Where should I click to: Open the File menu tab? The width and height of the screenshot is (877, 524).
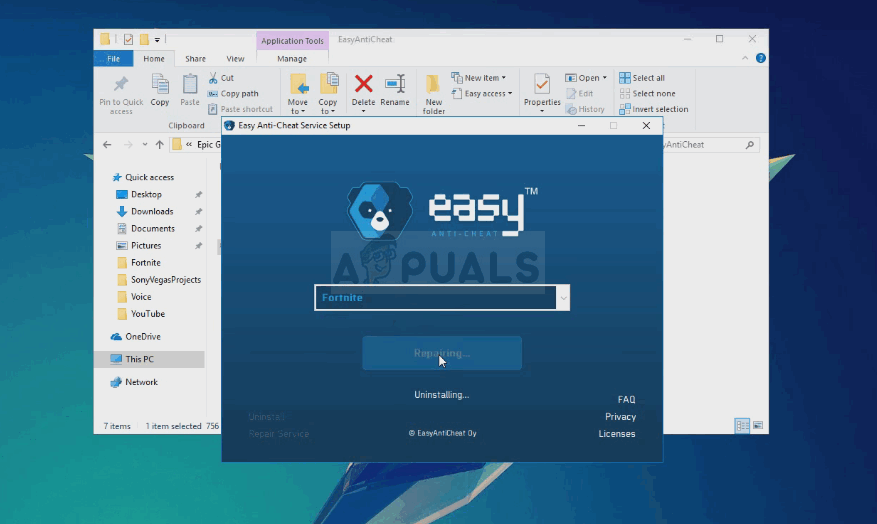[x=114, y=59]
